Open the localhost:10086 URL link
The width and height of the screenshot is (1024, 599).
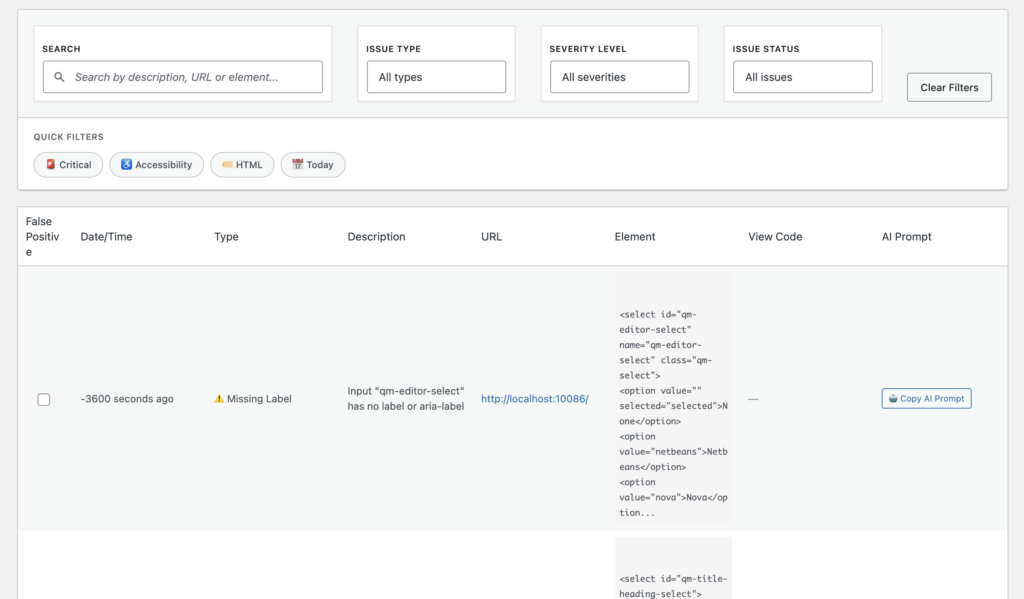tap(534, 399)
